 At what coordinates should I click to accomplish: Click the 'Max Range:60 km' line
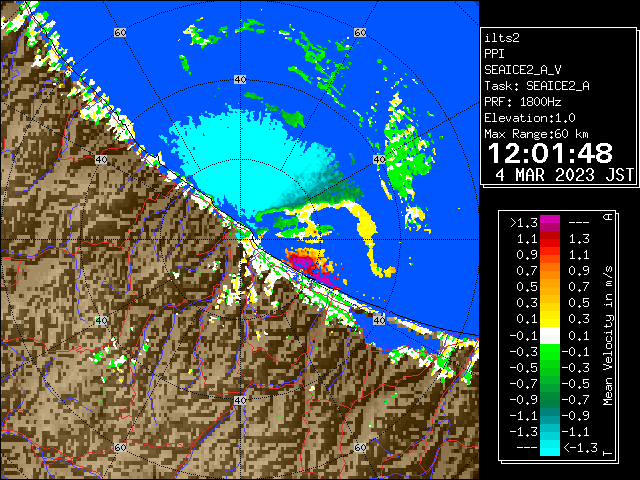pos(536,134)
